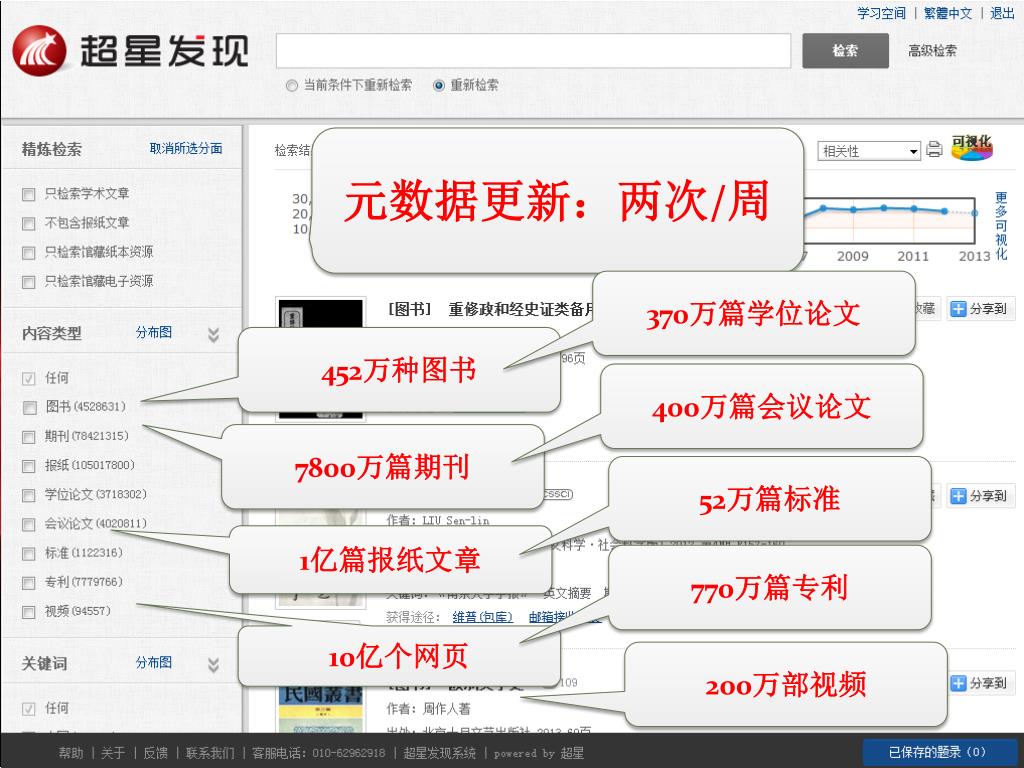This screenshot has height=768, width=1024.
Task: Open 分布图 link for 内容类型
Action: click(x=153, y=332)
